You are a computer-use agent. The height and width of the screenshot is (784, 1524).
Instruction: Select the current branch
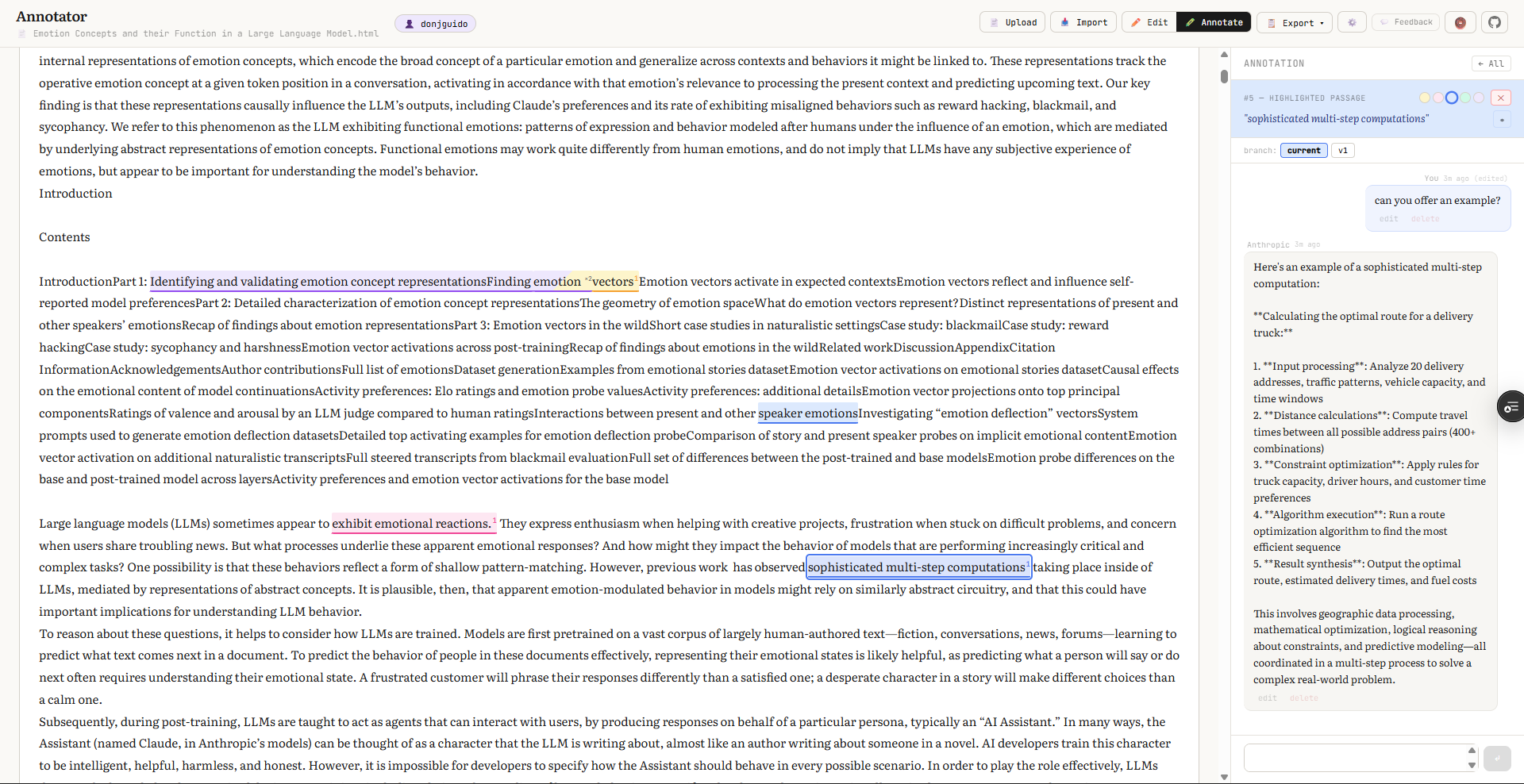coord(1303,150)
